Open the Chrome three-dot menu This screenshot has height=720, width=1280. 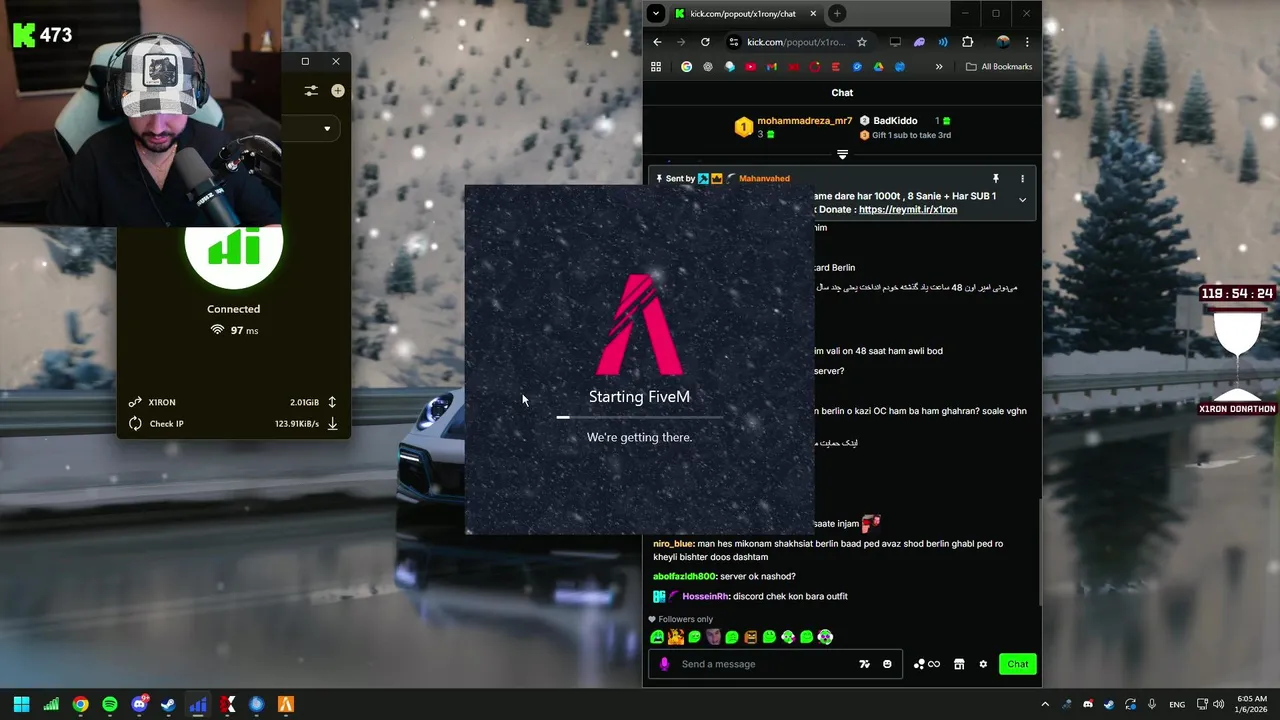pos(1027,42)
